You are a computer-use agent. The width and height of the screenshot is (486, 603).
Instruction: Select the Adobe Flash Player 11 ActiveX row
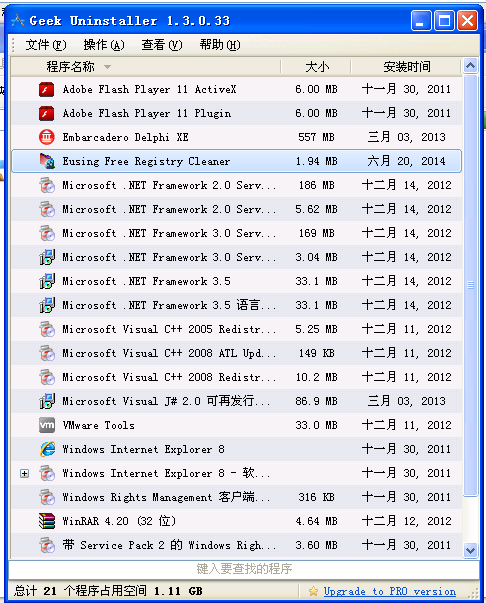point(236,89)
